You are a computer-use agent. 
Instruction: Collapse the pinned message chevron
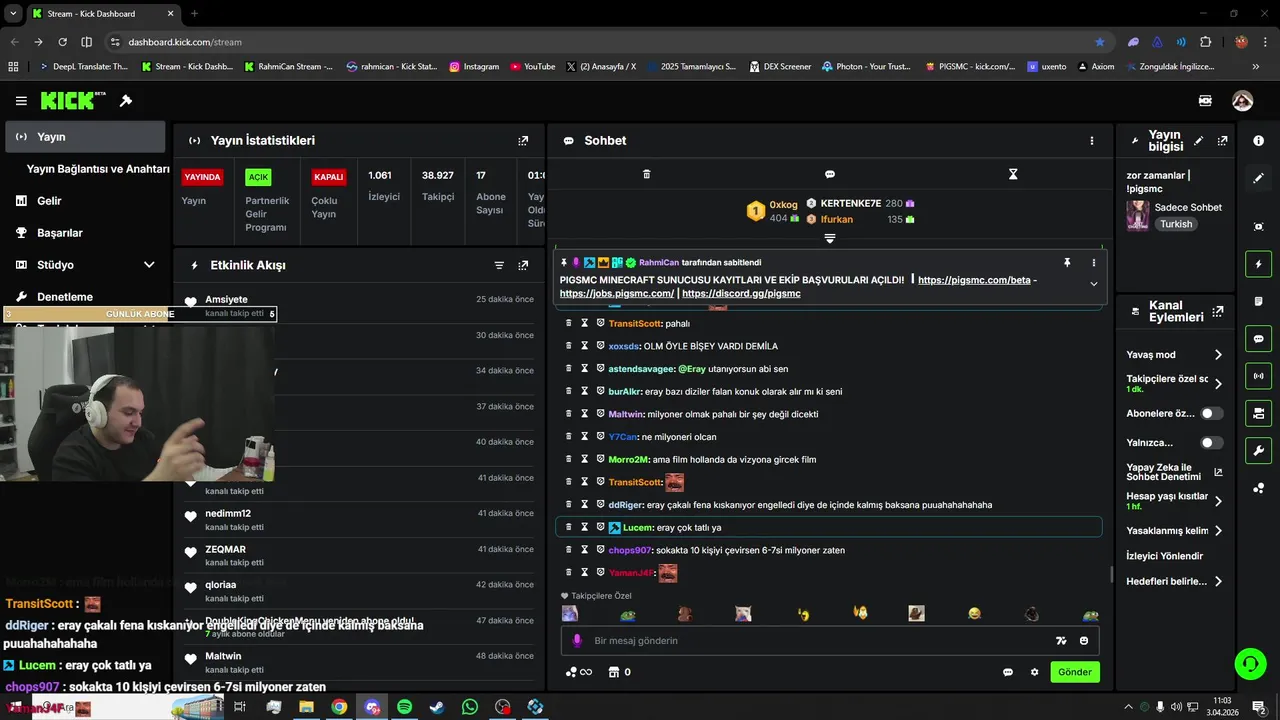tap(1093, 284)
